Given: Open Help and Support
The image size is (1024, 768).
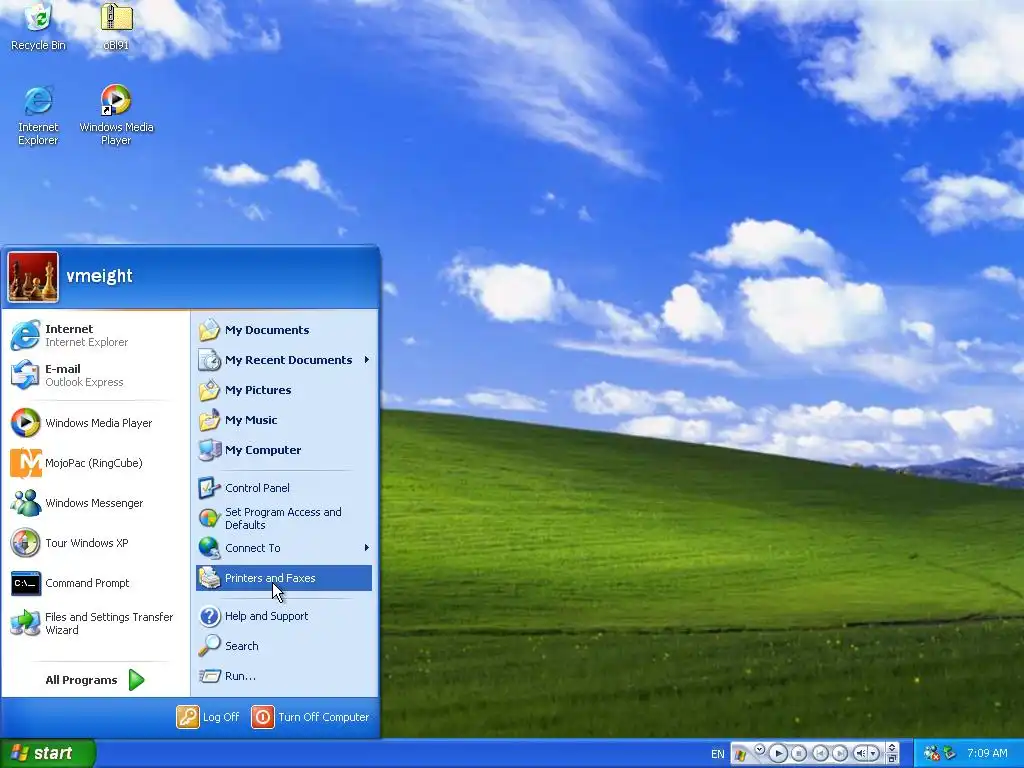Looking at the screenshot, I should coord(284,616).
